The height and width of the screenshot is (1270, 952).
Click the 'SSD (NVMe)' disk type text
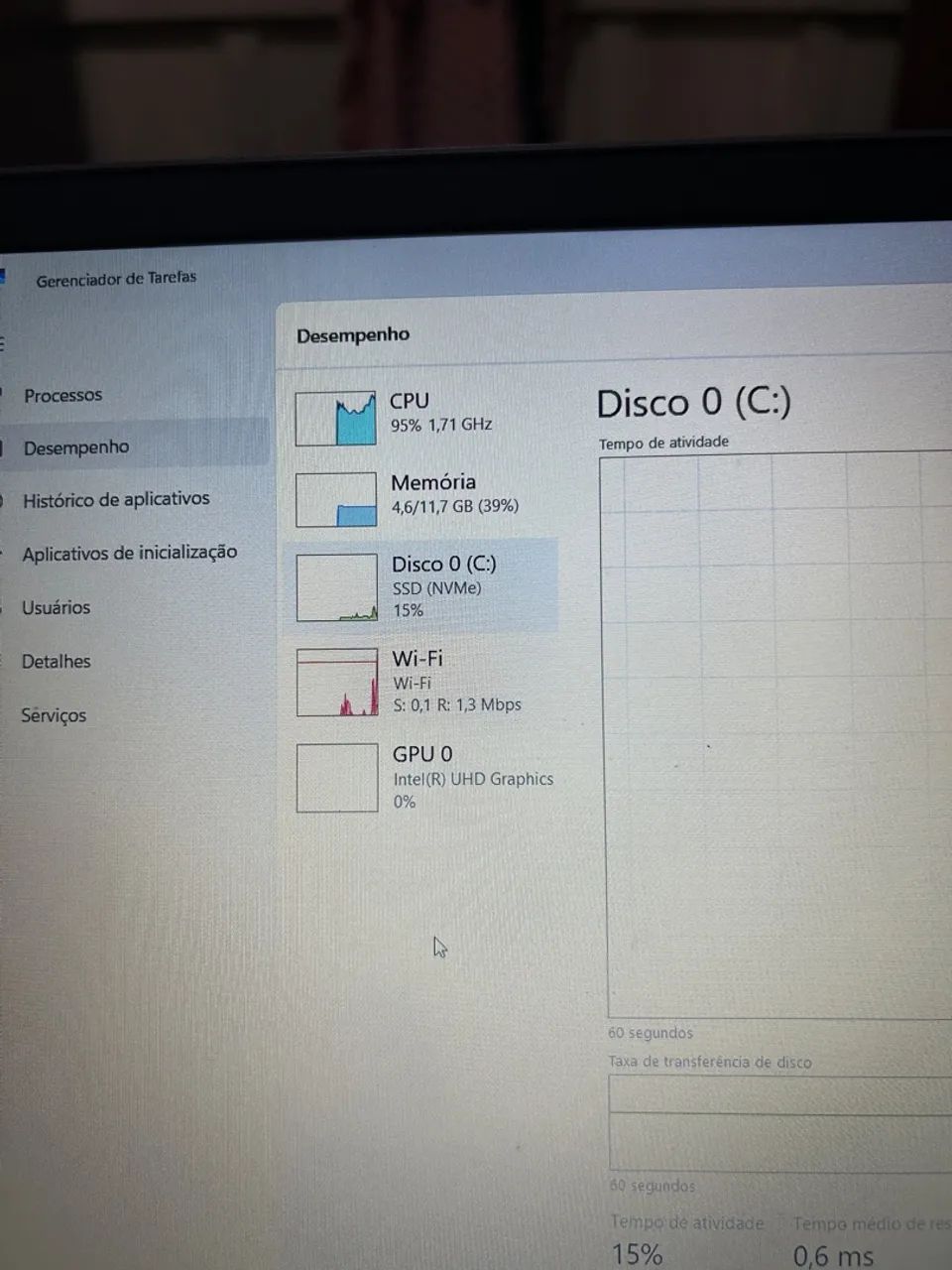(x=437, y=588)
